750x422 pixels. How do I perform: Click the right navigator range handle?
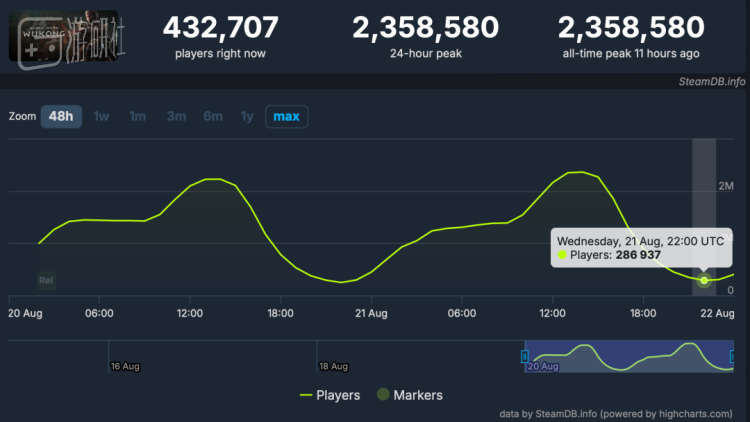pos(732,356)
